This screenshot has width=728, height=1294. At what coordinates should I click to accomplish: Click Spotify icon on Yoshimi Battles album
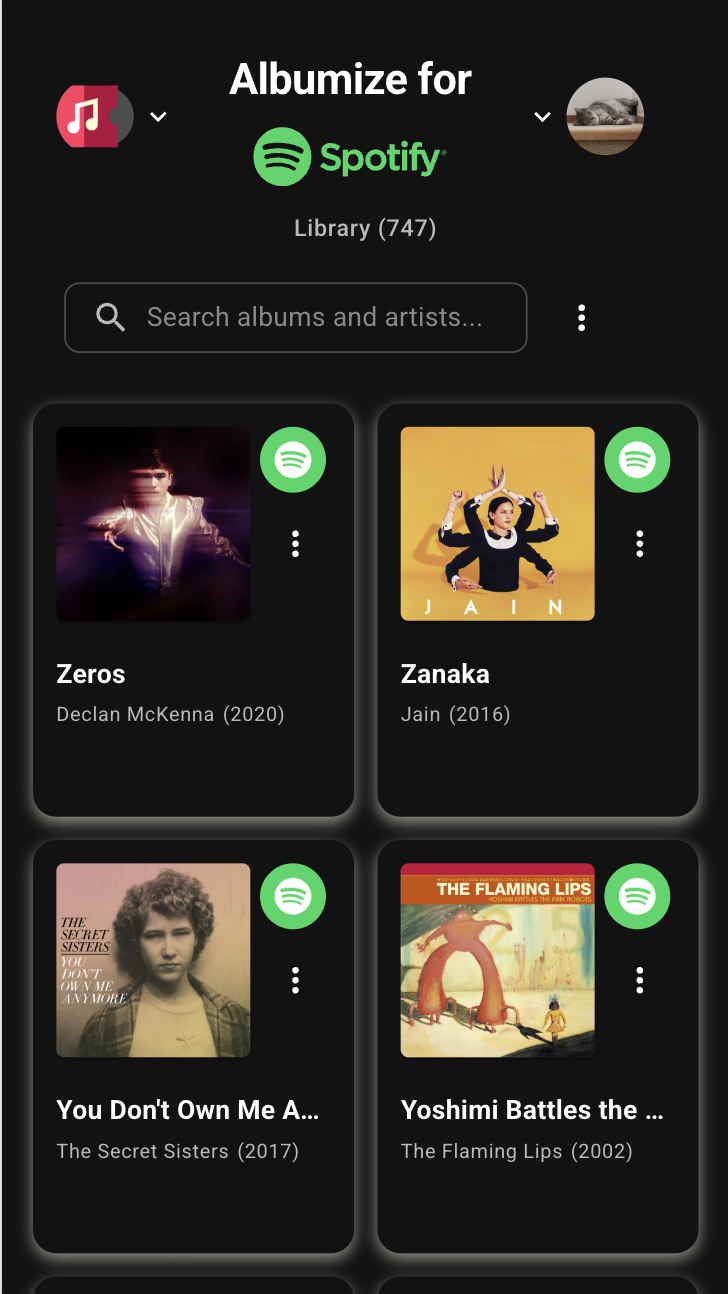pyautogui.click(x=637, y=896)
